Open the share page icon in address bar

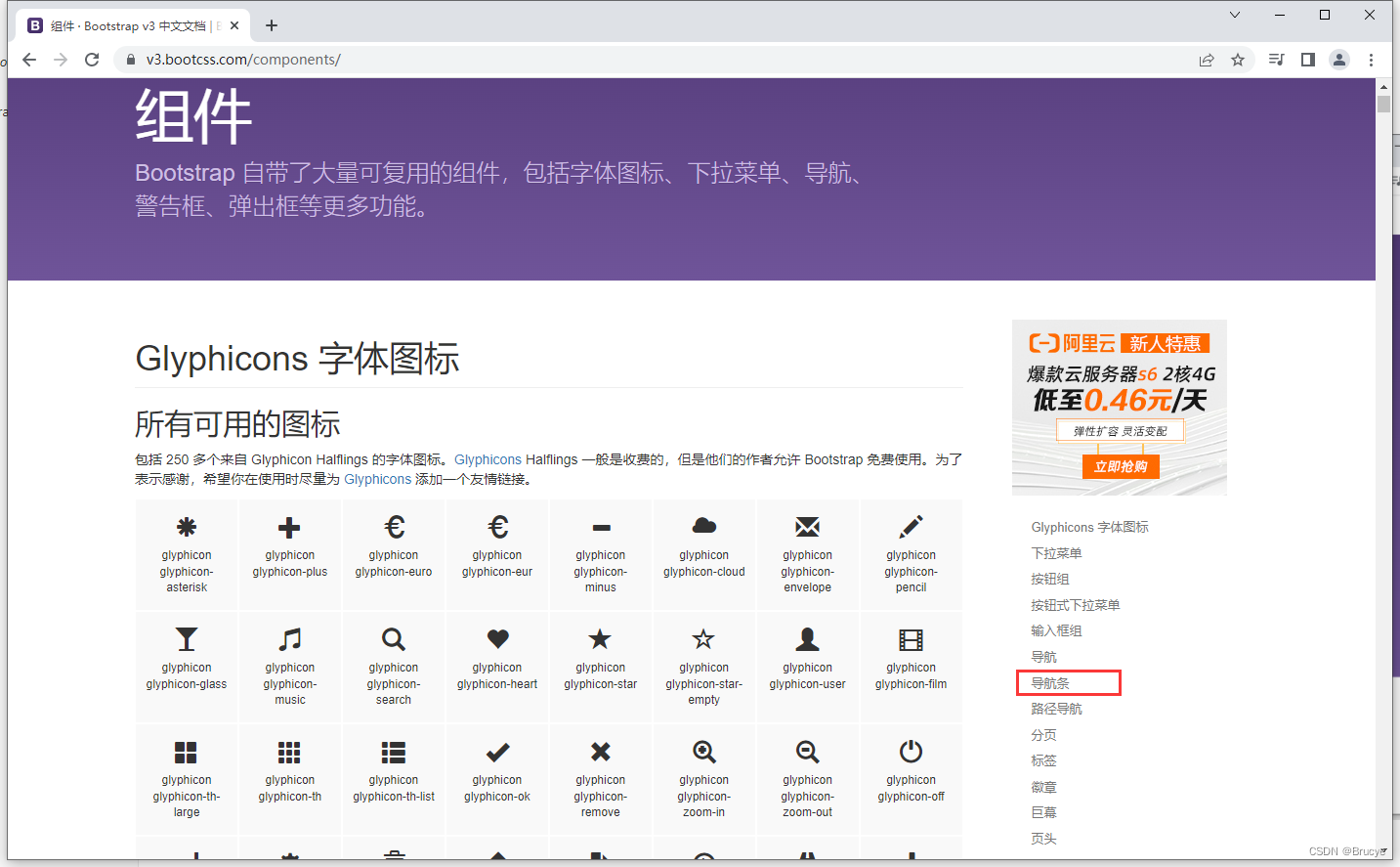1207,60
